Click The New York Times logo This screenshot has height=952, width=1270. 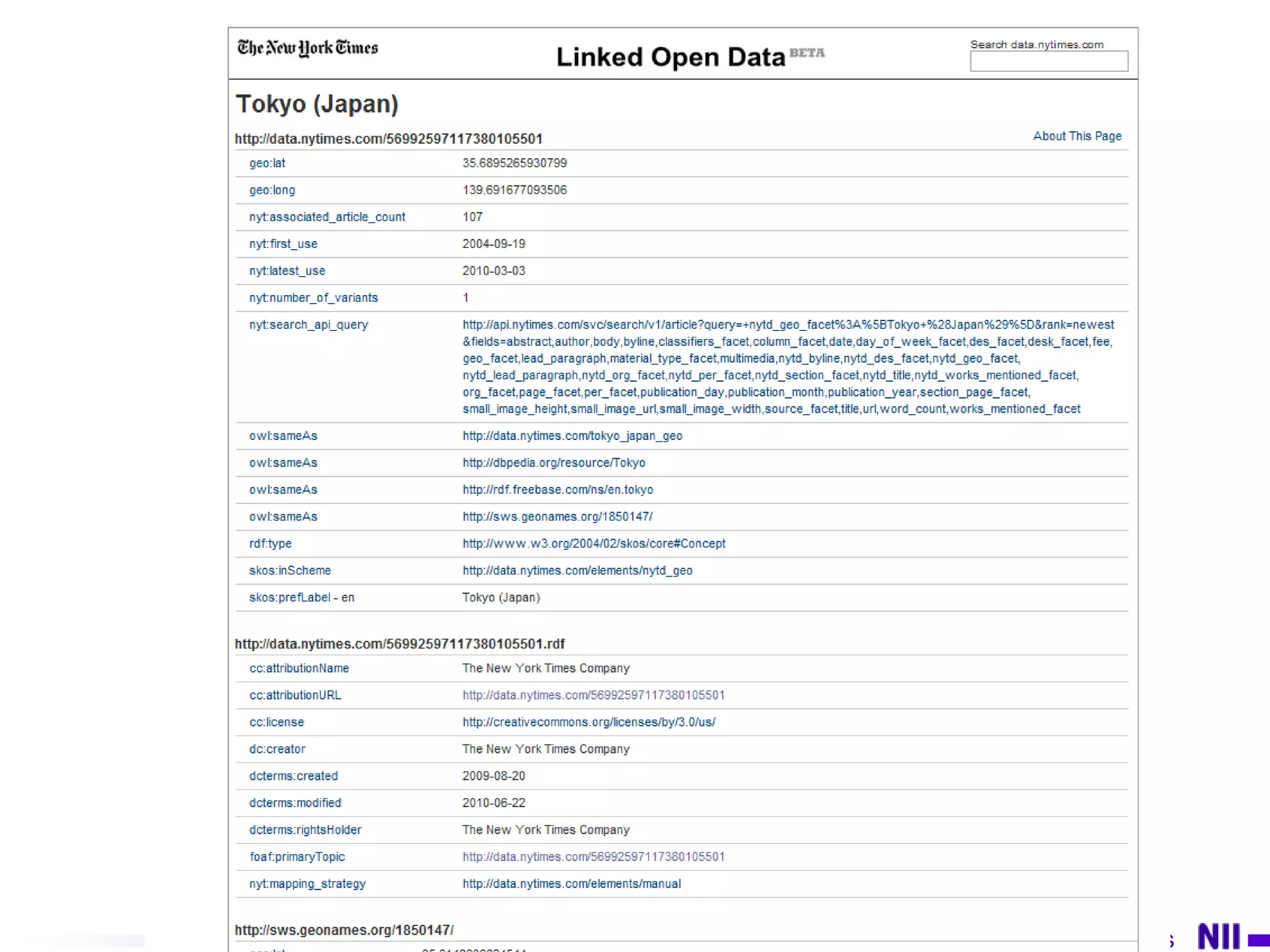(308, 48)
